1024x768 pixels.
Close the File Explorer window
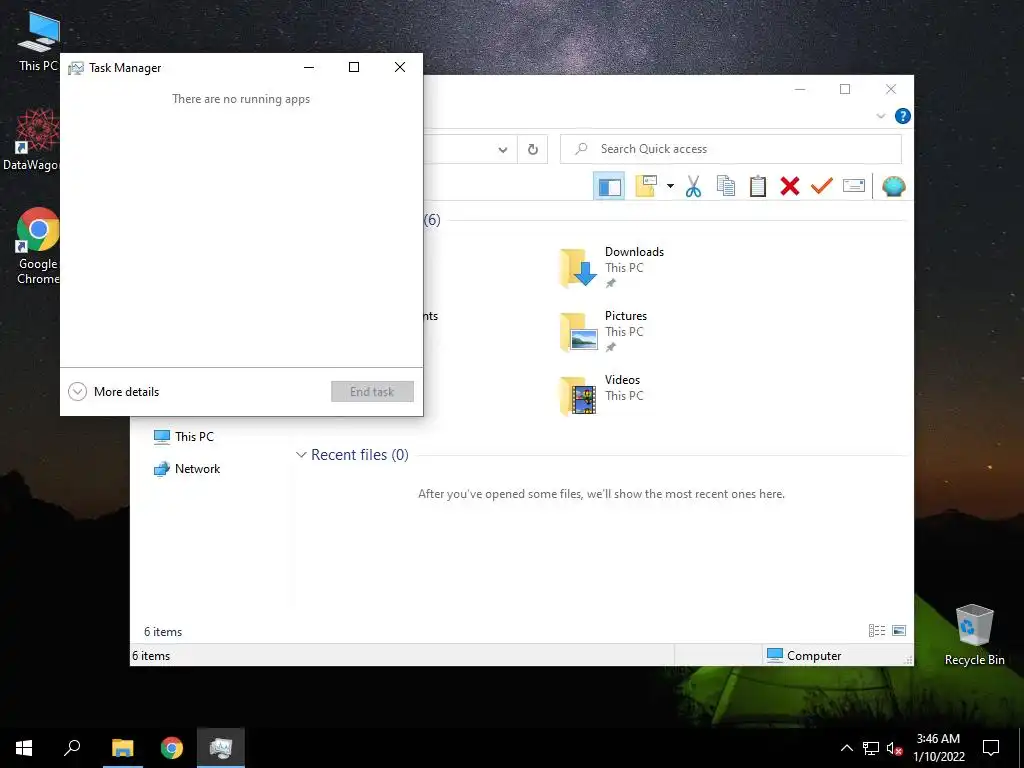(x=891, y=89)
